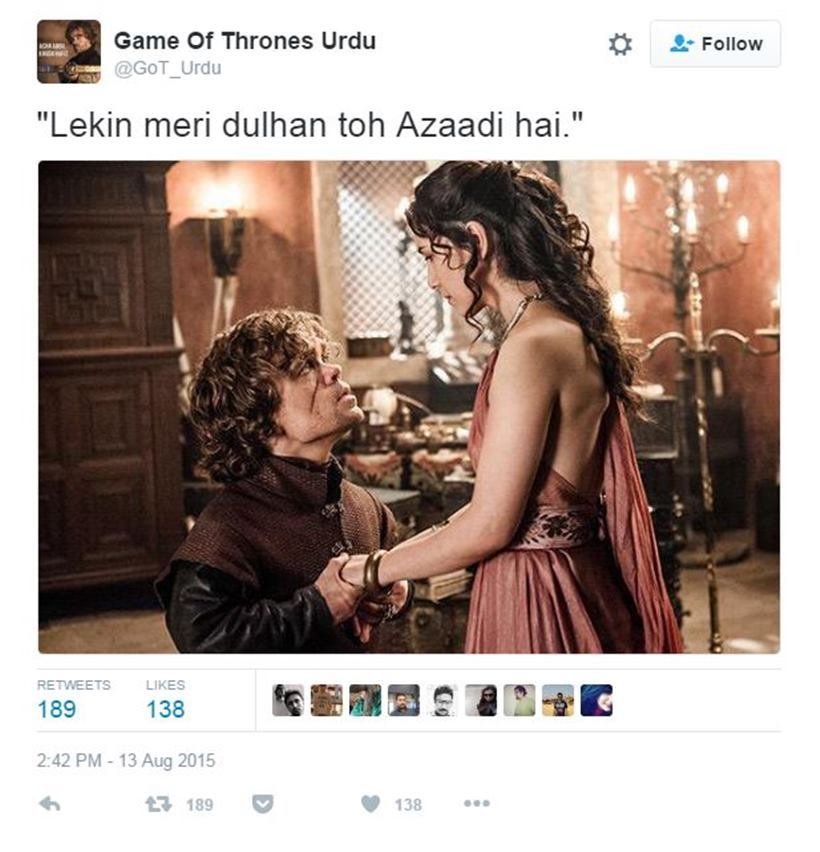The height and width of the screenshot is (852, 820).
Task: Open the yellow-background liker avatar
Action: click(x=558, y=700)
